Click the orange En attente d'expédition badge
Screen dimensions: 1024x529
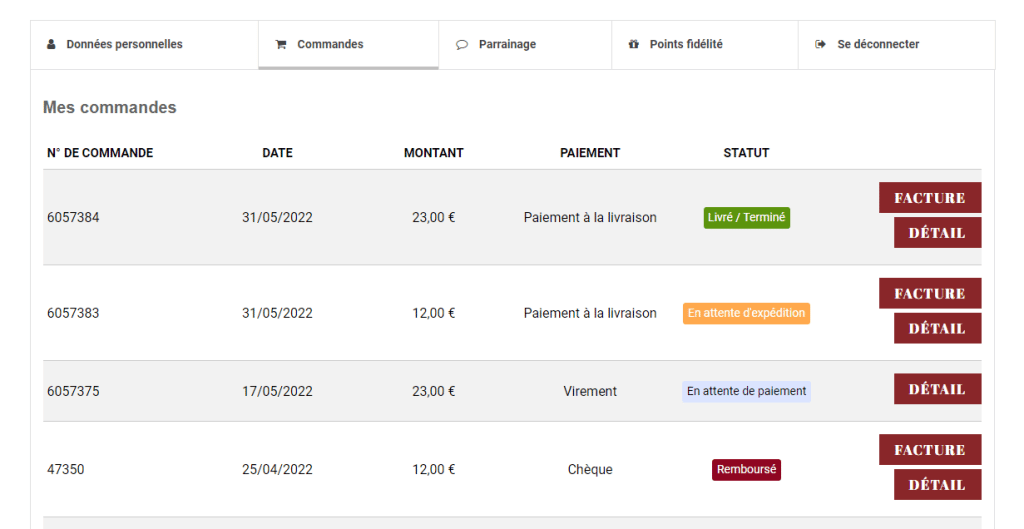pos(746,313)
